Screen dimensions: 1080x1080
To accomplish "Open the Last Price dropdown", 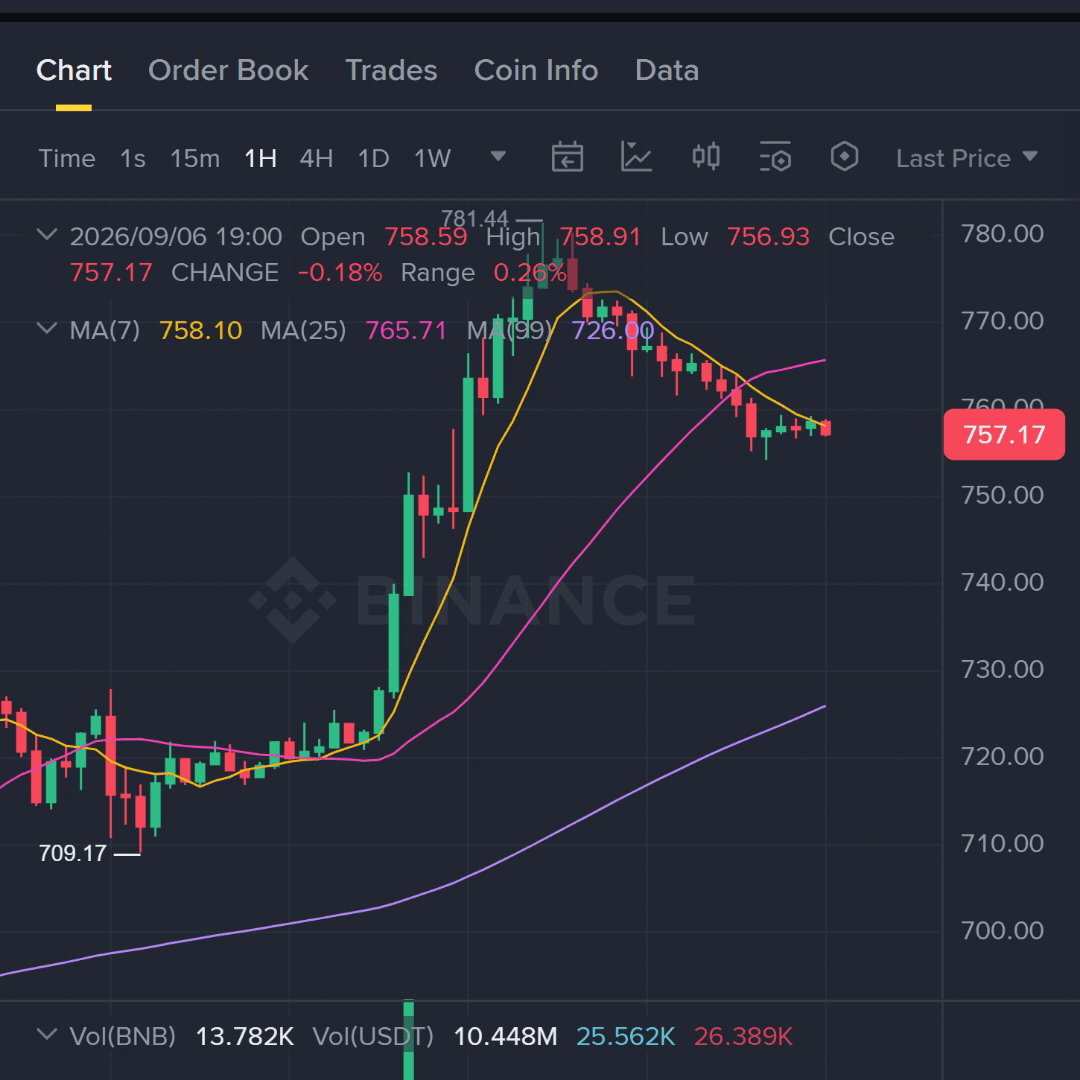I will click(x=966, y=158).
